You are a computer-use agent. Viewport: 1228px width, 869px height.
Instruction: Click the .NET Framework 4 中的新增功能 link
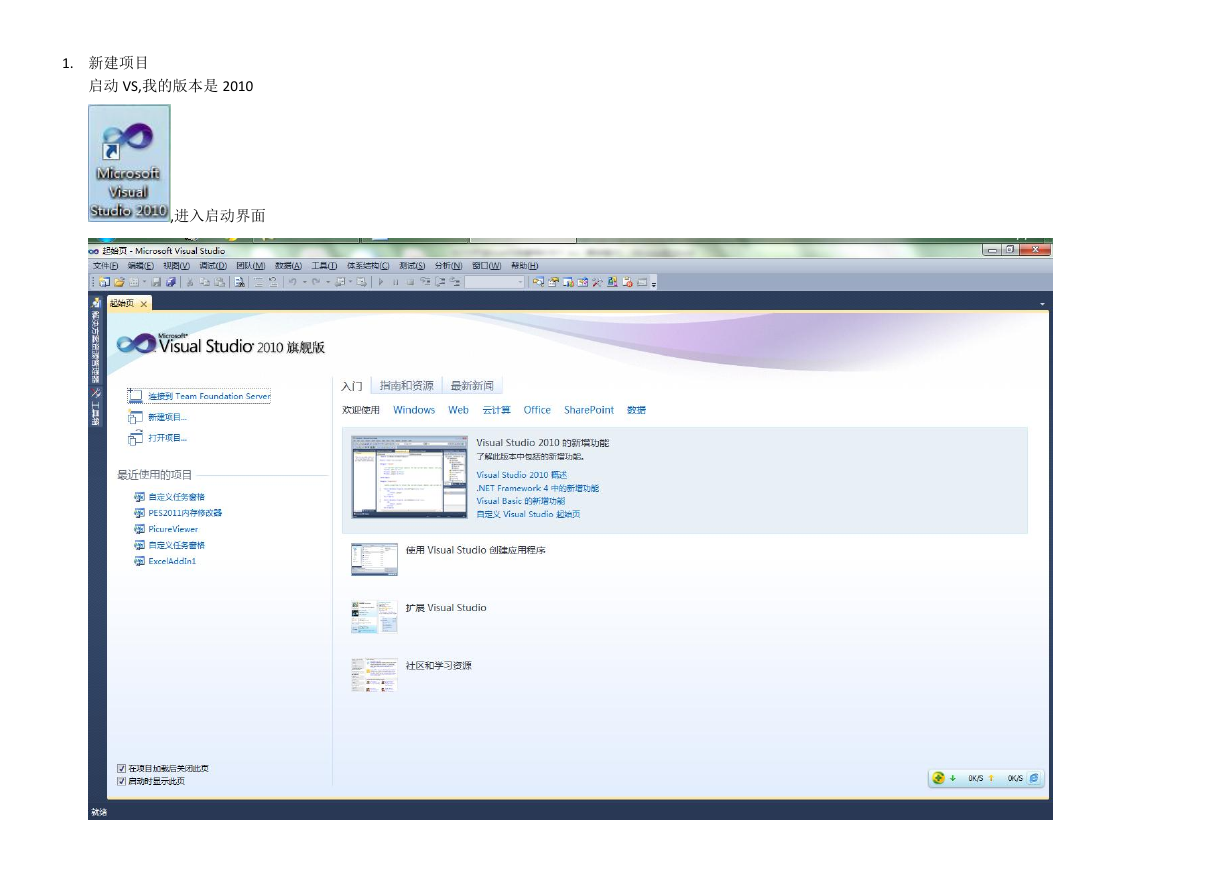[x=538, y=488]
